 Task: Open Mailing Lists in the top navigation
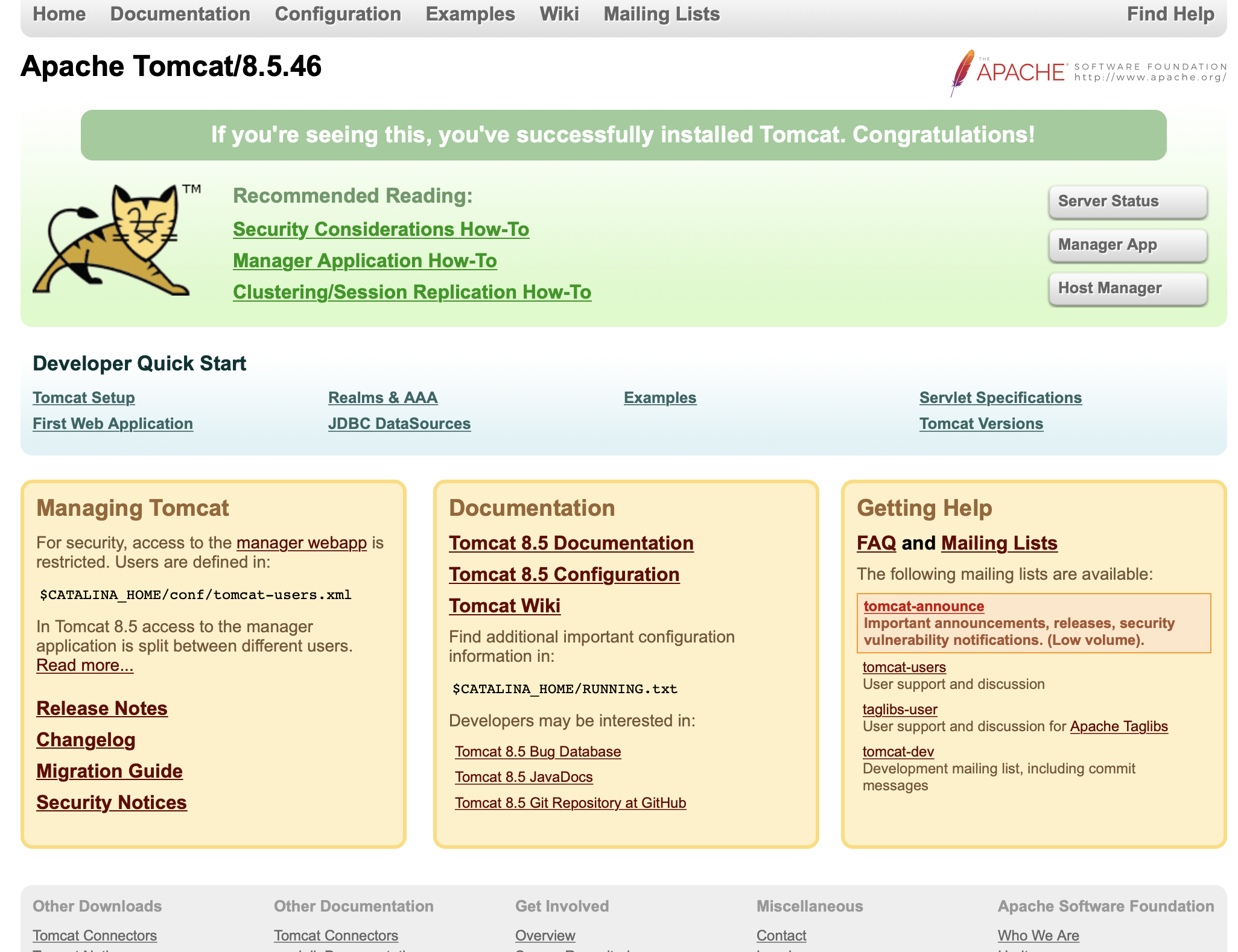(661, 14)
